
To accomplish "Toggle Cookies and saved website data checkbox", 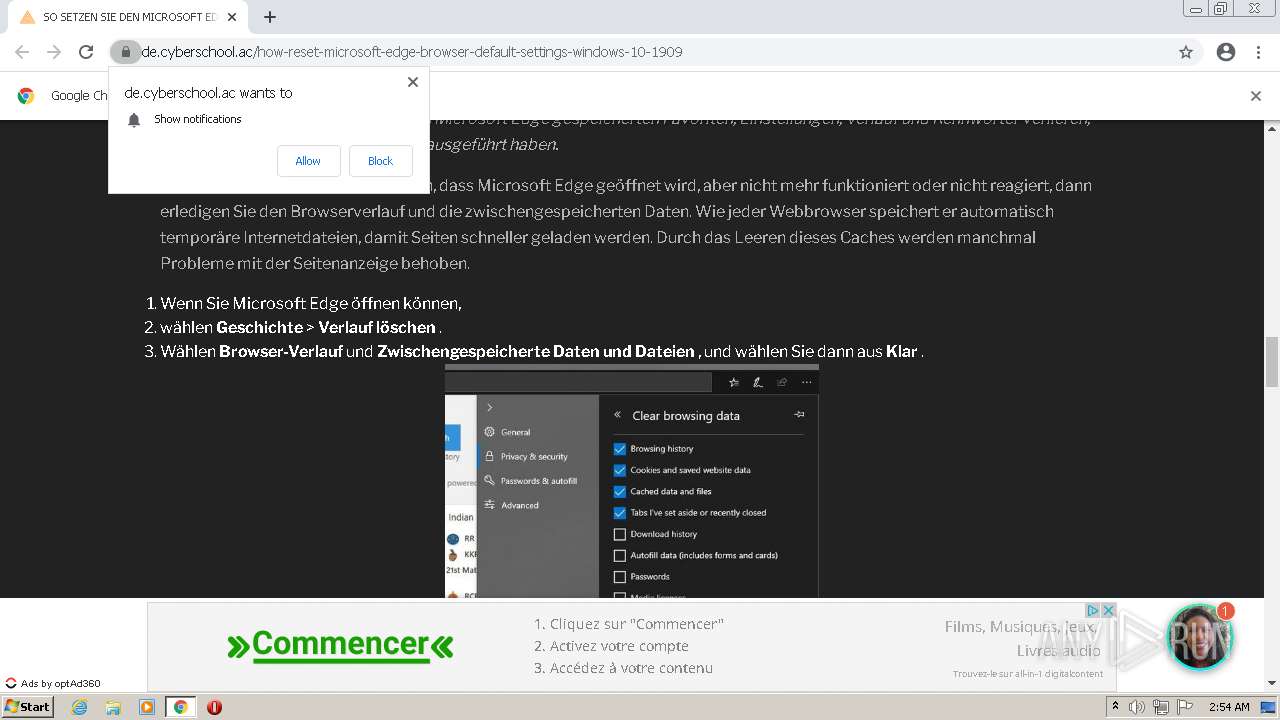I will pos(620,470).
